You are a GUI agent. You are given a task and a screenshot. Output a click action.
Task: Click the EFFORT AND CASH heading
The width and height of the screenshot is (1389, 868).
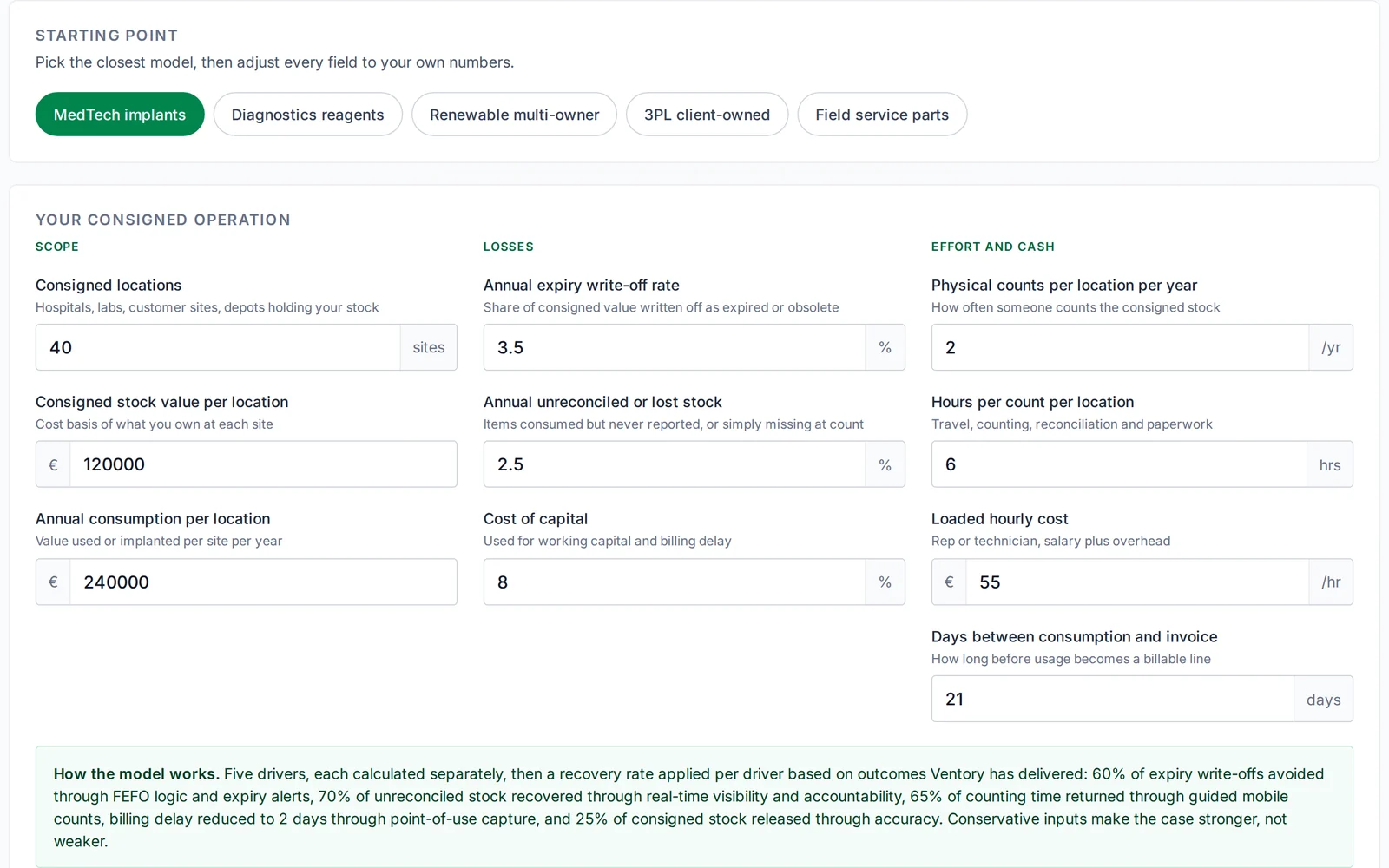993,247
